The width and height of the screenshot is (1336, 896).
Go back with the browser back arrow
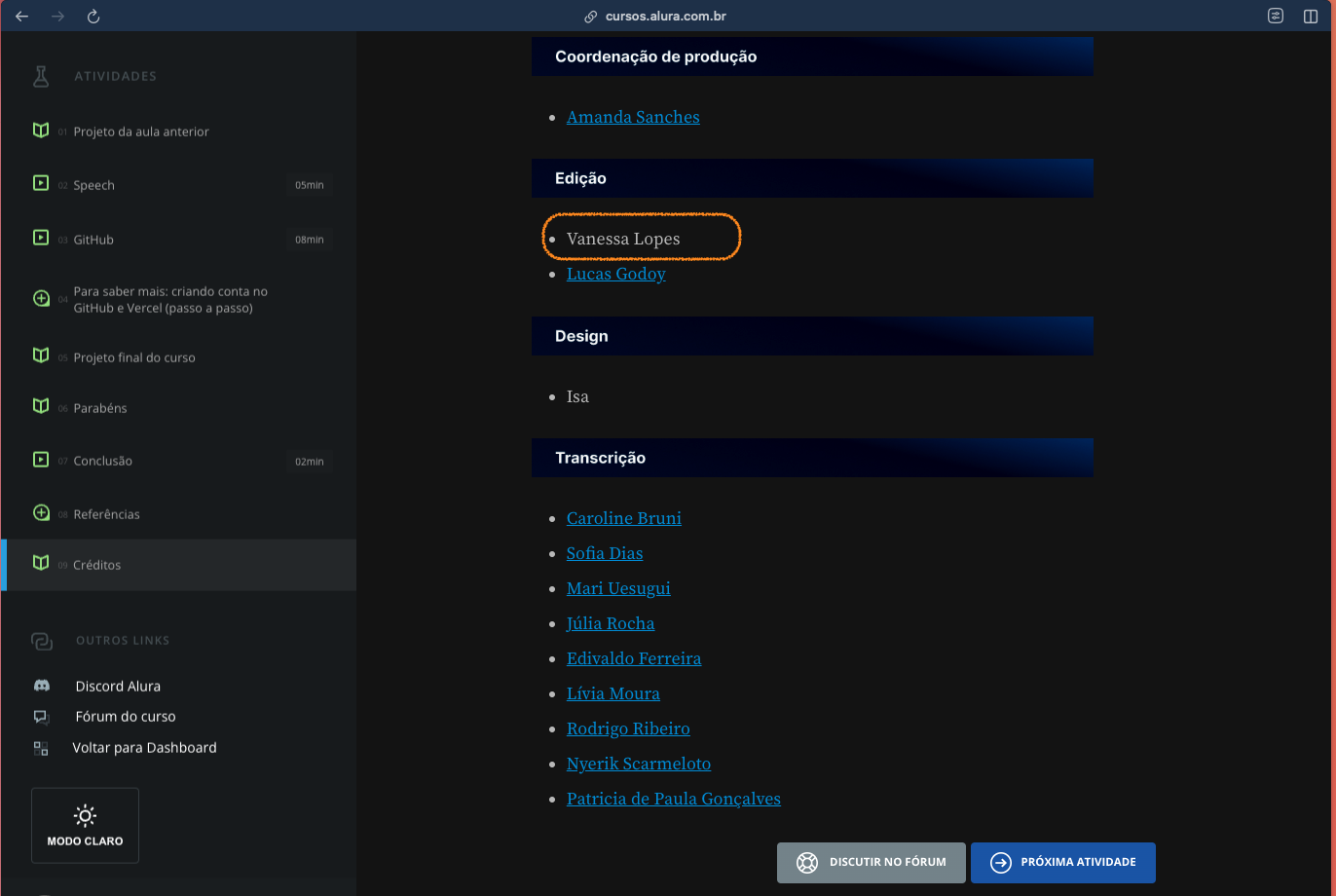tap(21, 17)
